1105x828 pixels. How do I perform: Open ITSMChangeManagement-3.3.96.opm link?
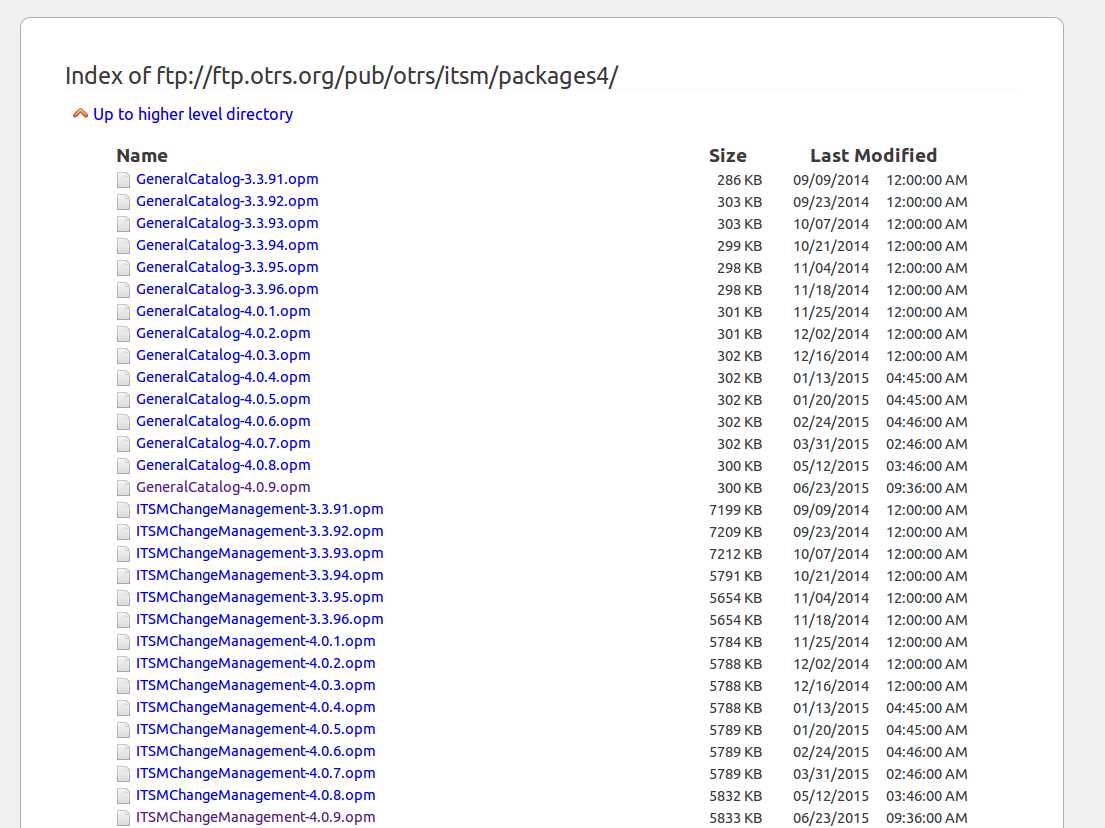[x=259, y=619]
